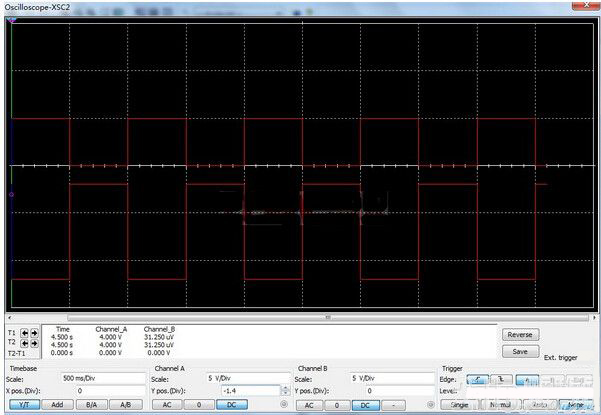
Task: Set Channel A coupling to DC
Action: tap(231, 405)
